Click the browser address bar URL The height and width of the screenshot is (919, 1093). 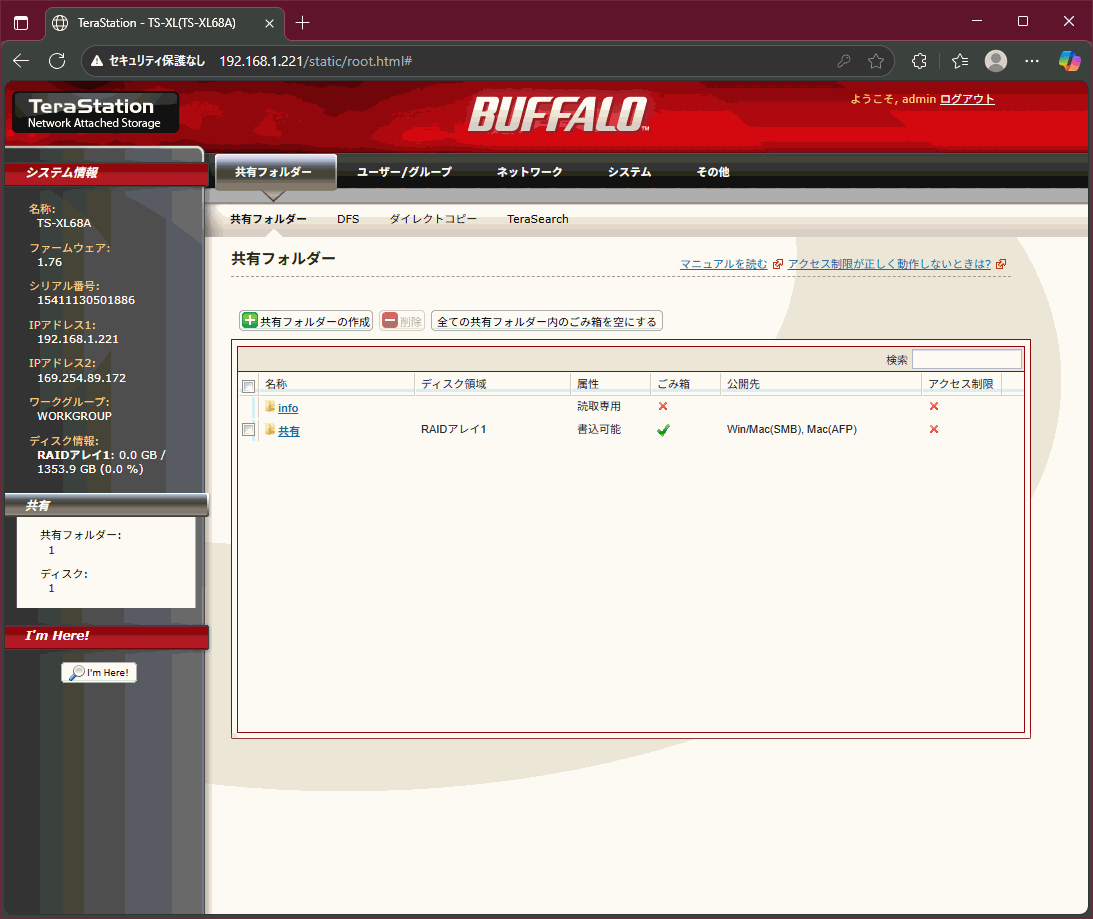pyautogui.click(x=316, y=61)
